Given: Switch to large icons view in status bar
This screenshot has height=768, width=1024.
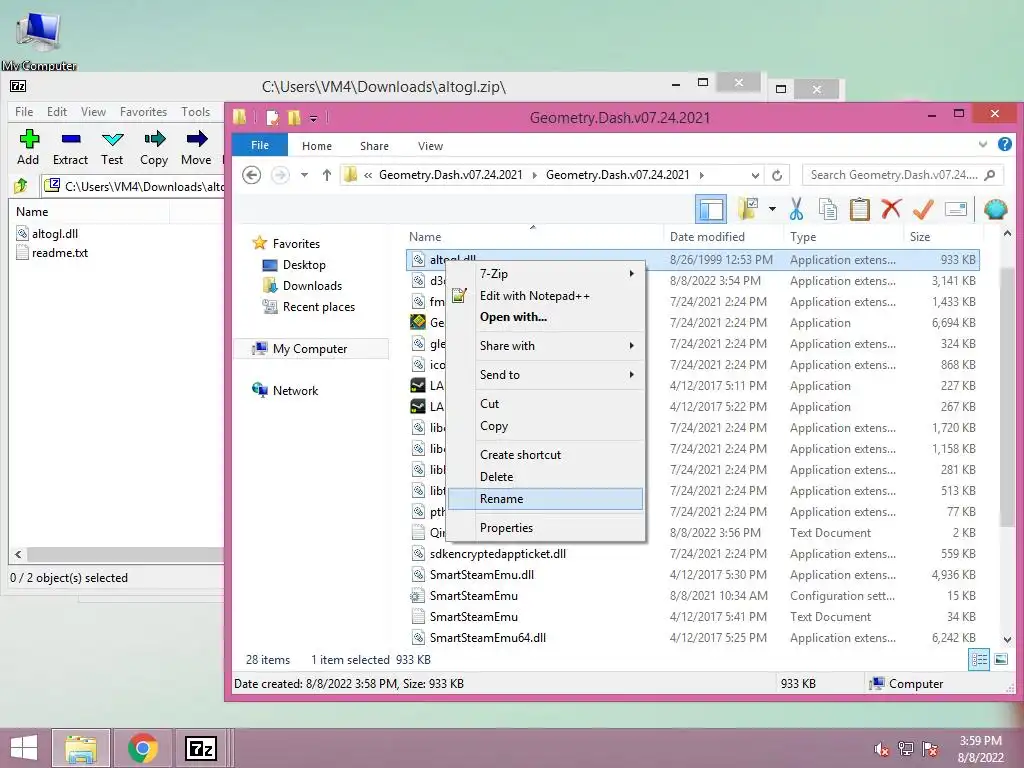Looking at the screenshot, I should (1000, 660).
